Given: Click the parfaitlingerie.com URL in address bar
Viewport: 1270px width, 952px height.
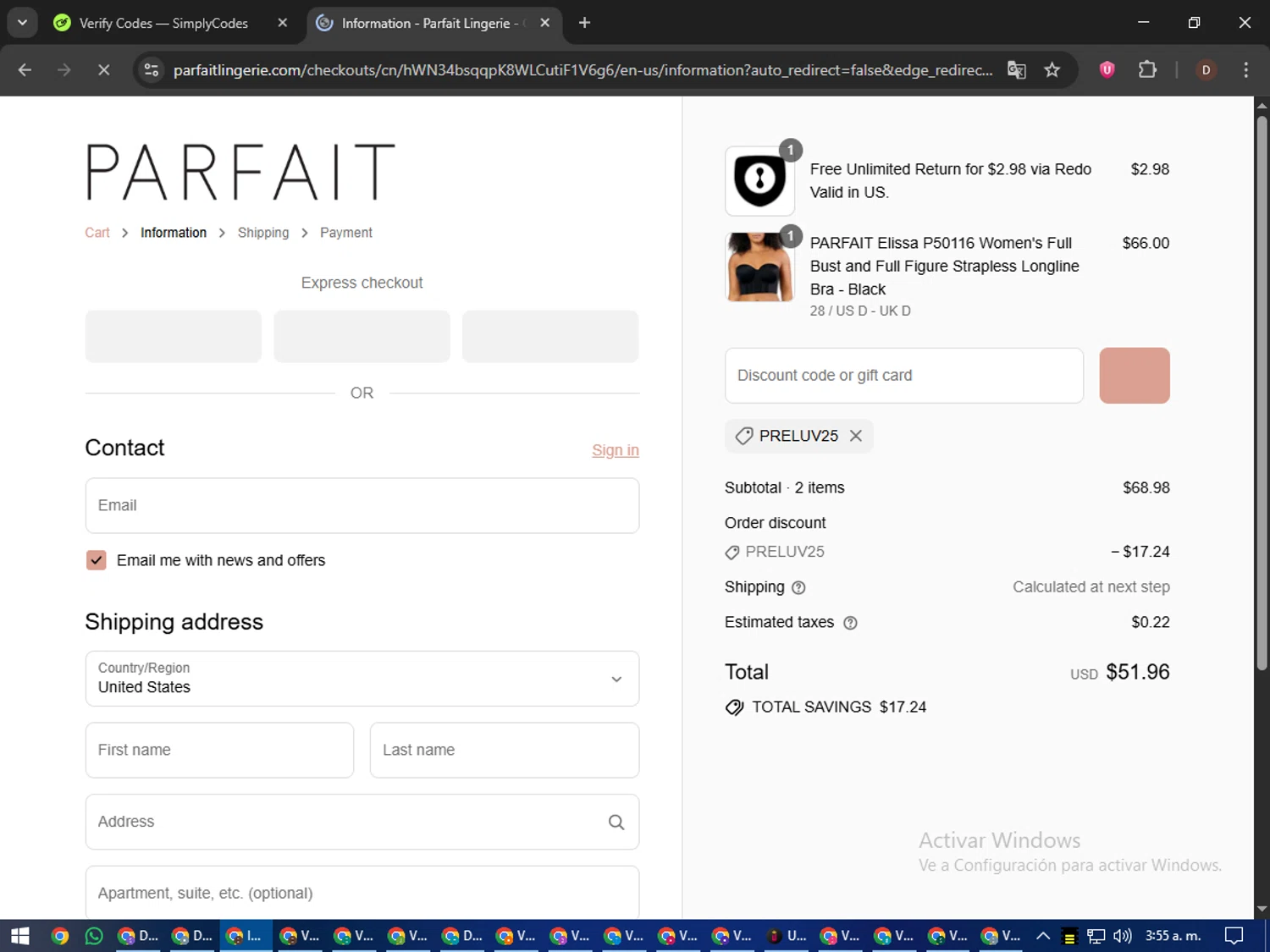Looking at the screenshot, I should coord(583,70).
